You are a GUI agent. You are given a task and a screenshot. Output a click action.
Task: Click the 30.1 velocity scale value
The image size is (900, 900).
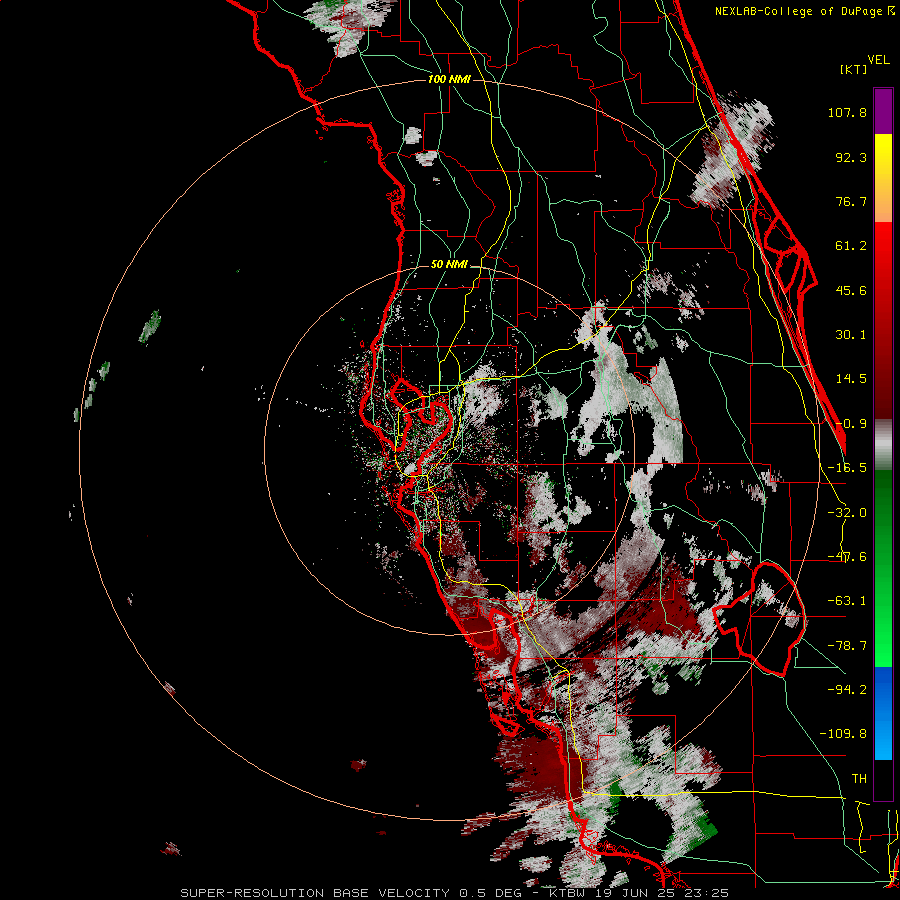(851, 335)
